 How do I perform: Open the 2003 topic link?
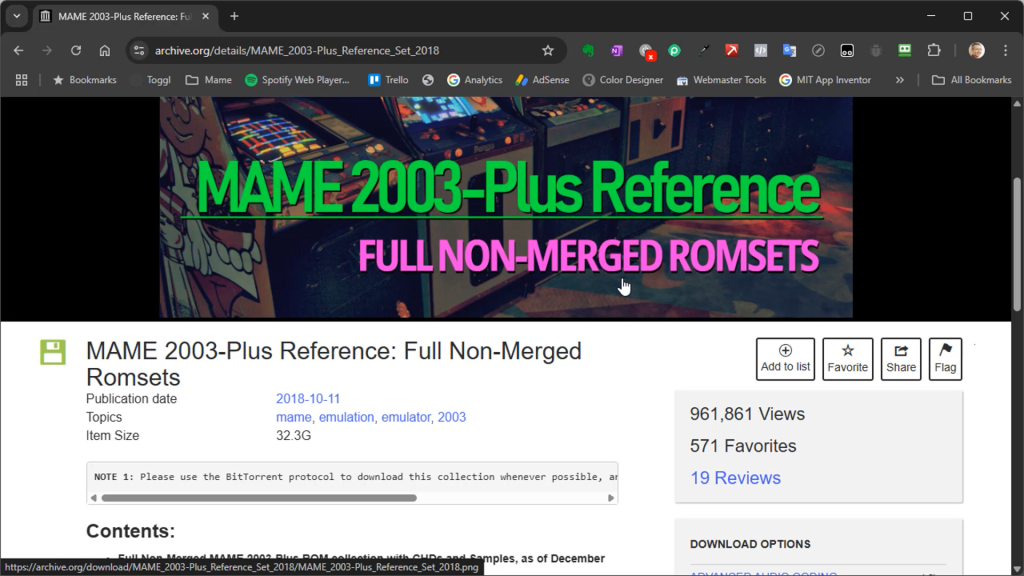point(452,417)
